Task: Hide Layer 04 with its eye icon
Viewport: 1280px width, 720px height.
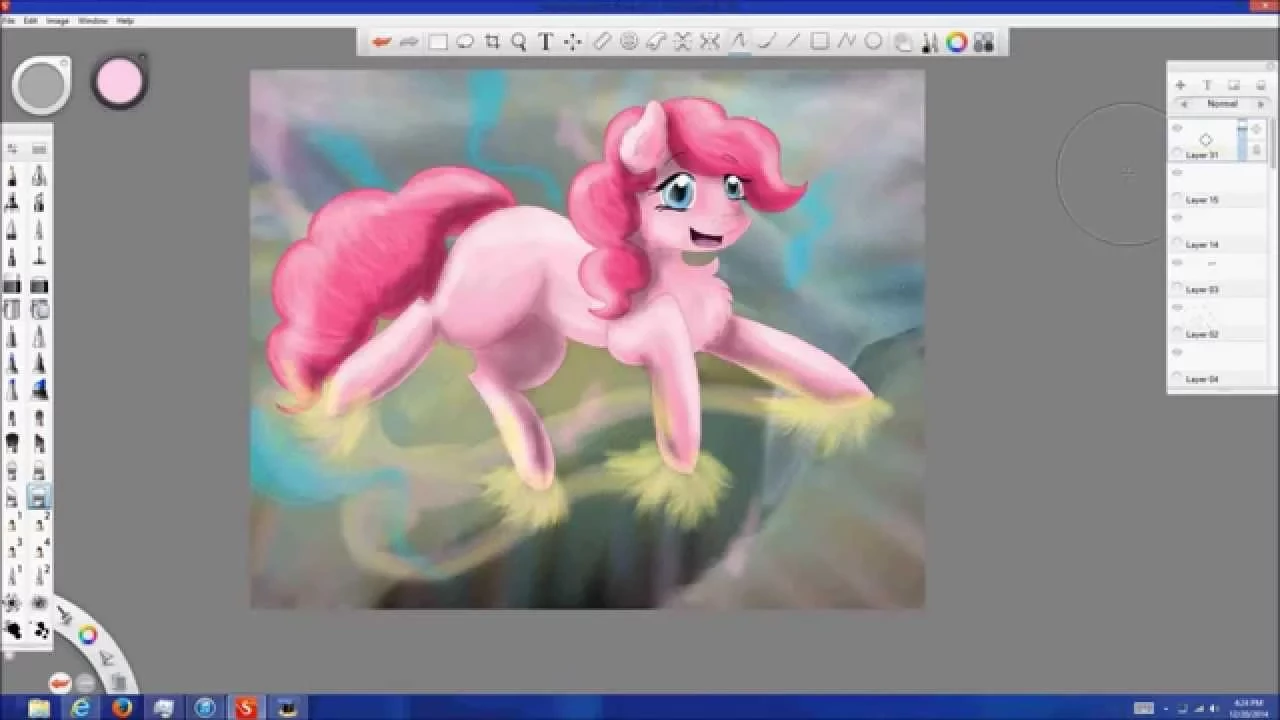Action: click(1177, 353)
